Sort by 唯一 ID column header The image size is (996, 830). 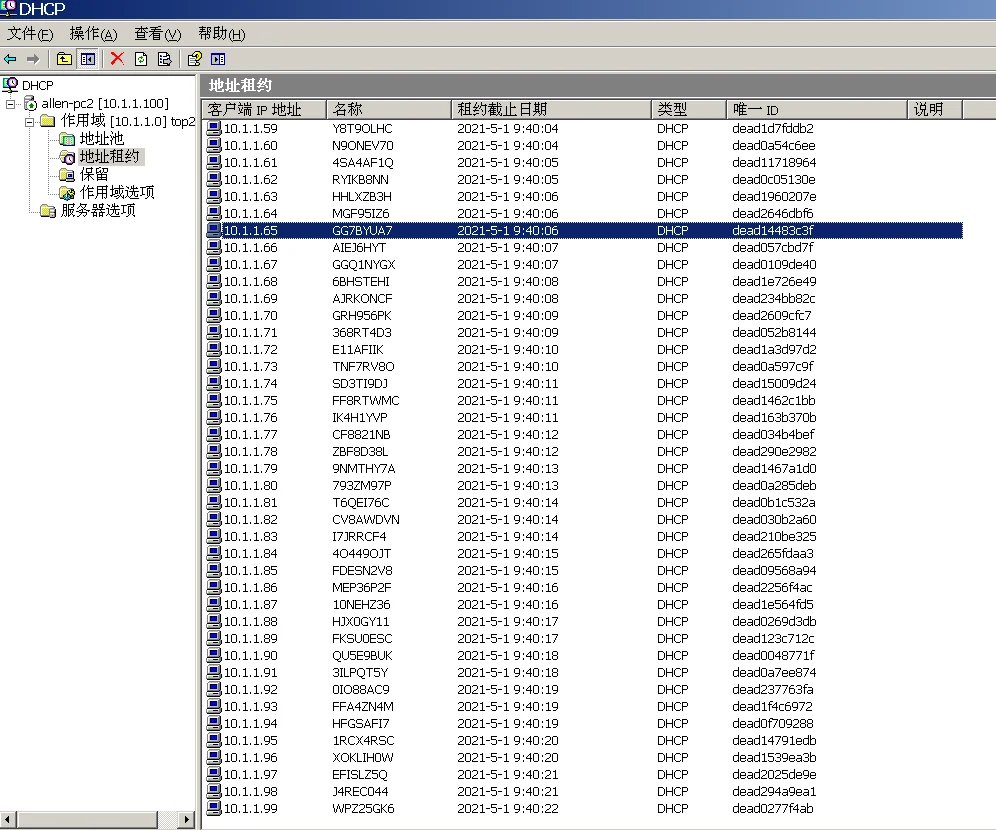tap(816, 109)
